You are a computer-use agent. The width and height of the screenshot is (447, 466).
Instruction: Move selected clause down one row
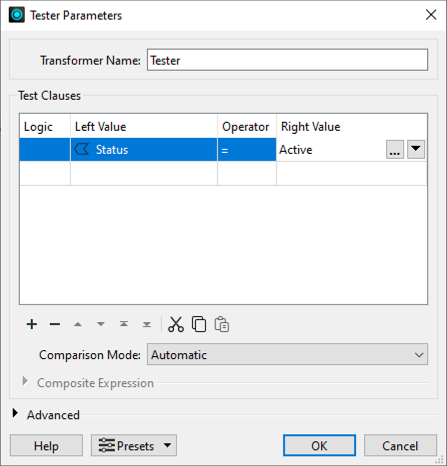point(101,324)
